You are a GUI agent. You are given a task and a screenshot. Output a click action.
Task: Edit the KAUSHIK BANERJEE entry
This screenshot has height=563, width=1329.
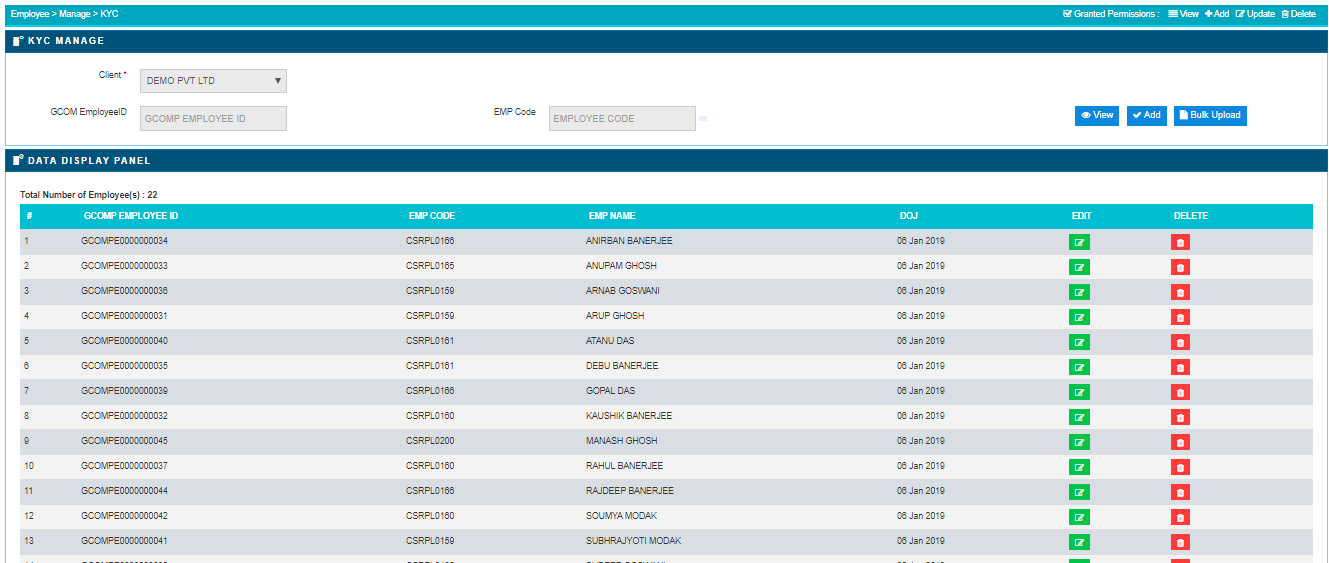click(1079, 417)
